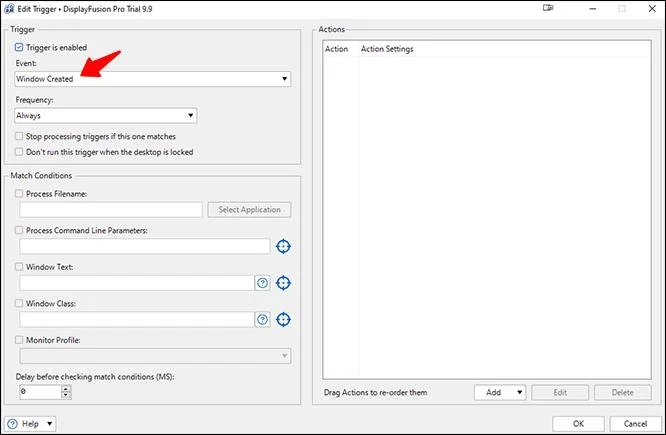The width and height of the screenshot is (666, 435).
Task: Expand the Help button dropdown arrow
Action: [50, 424]
